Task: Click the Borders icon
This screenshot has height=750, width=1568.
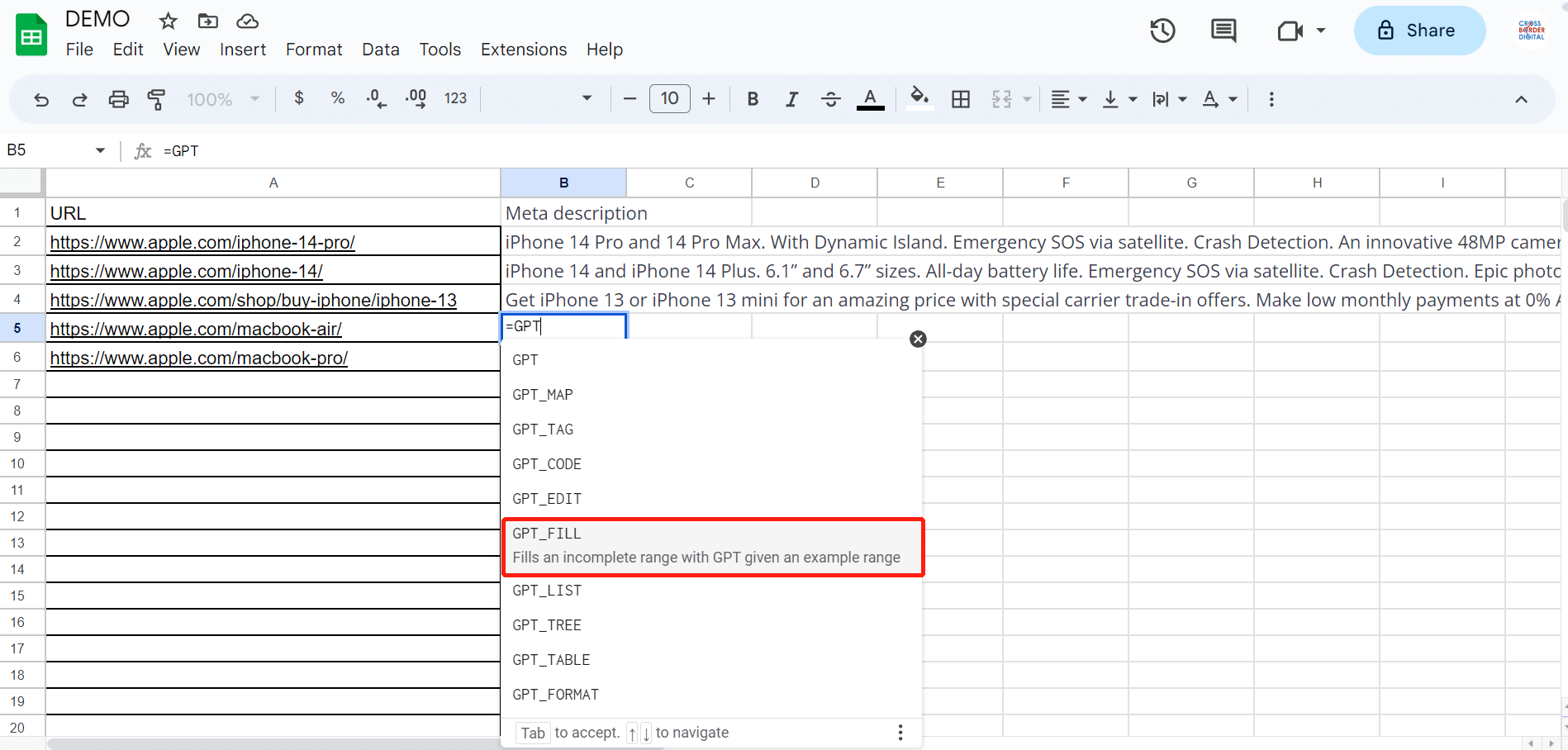Action: tap(961, 99)
